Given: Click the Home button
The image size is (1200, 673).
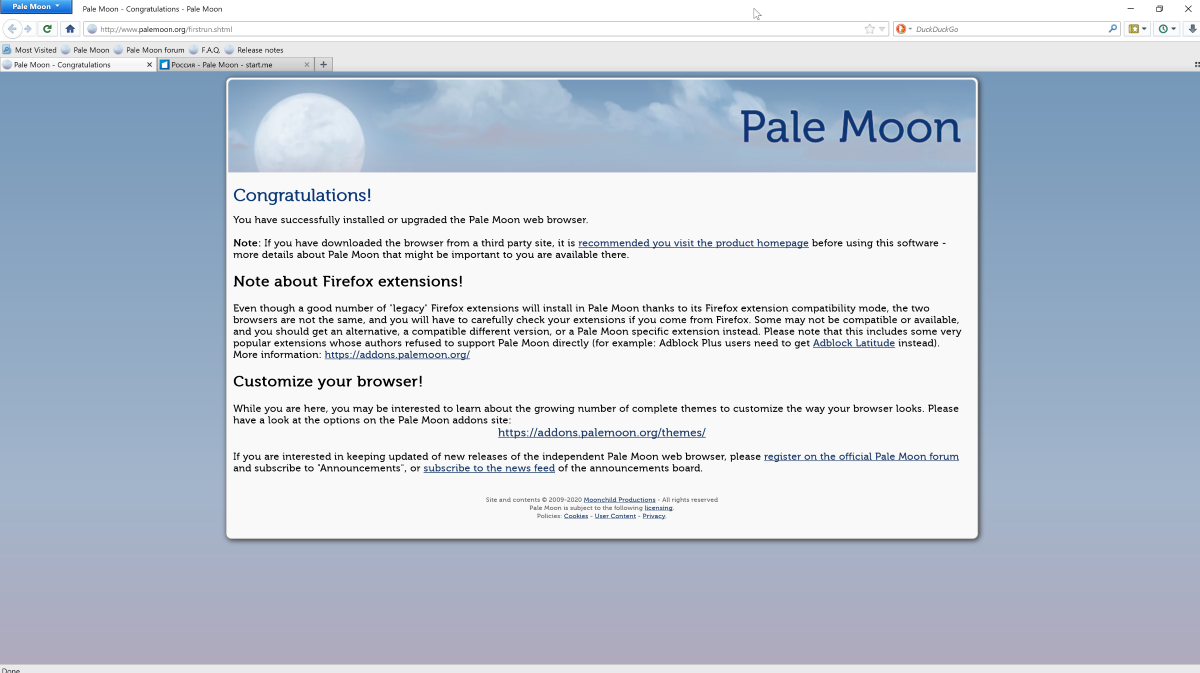Looking at the screenshot, I should coord(69,28).
